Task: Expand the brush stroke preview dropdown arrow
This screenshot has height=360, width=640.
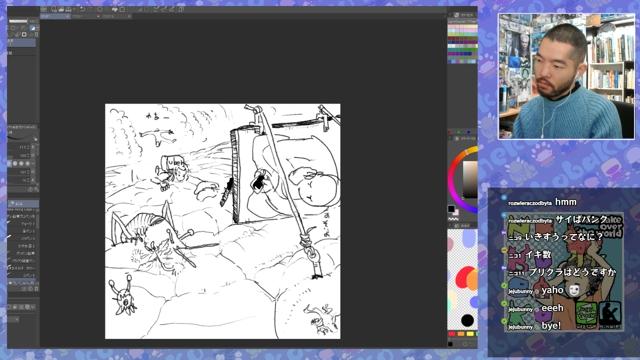Action: coord(36,139)
